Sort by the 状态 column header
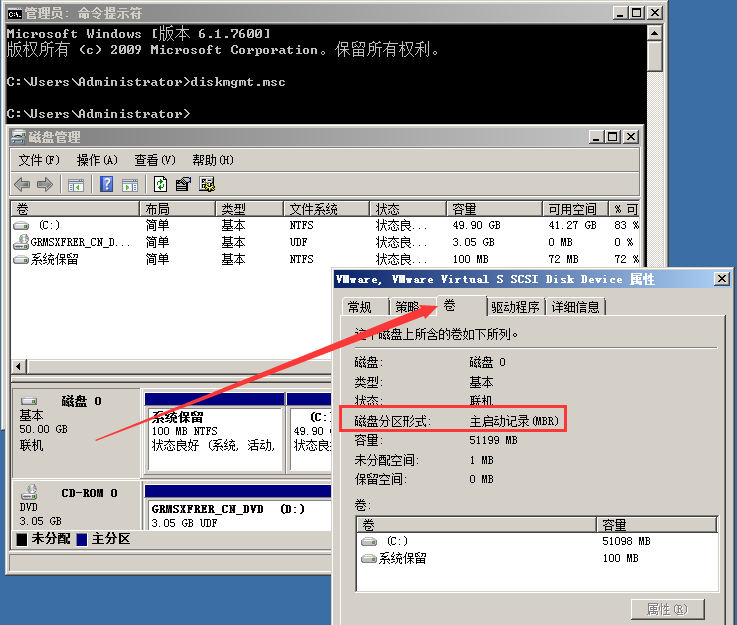The image size is (737, 625). point(408,209)
